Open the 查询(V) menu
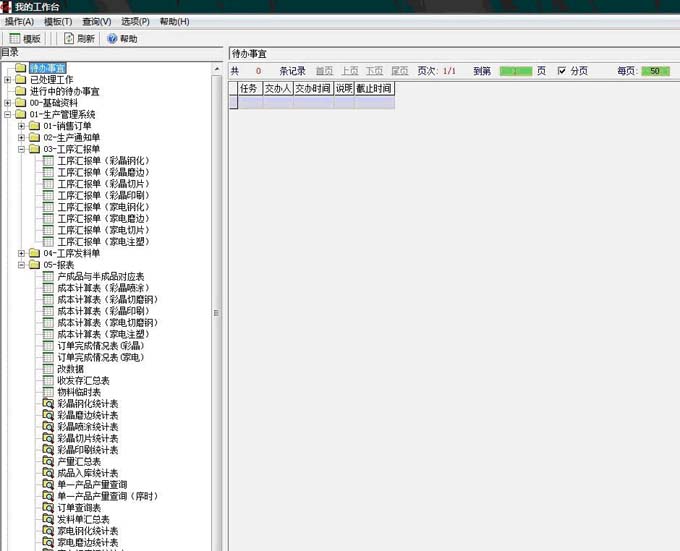680x551 pixels. (97, 21)
